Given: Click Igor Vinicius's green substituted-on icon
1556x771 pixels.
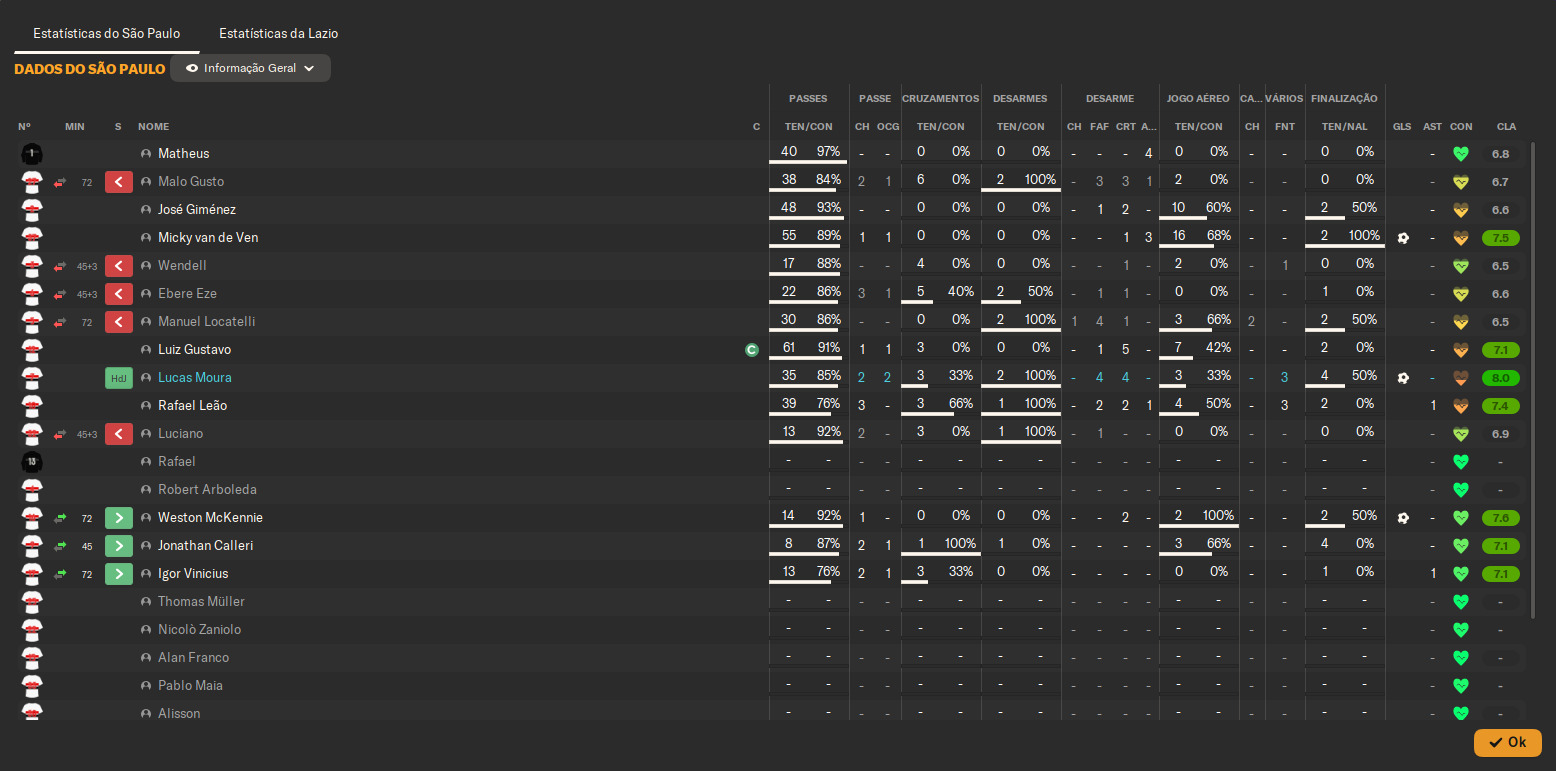Looking at the screenshot, I should click(x=119, y=574).
